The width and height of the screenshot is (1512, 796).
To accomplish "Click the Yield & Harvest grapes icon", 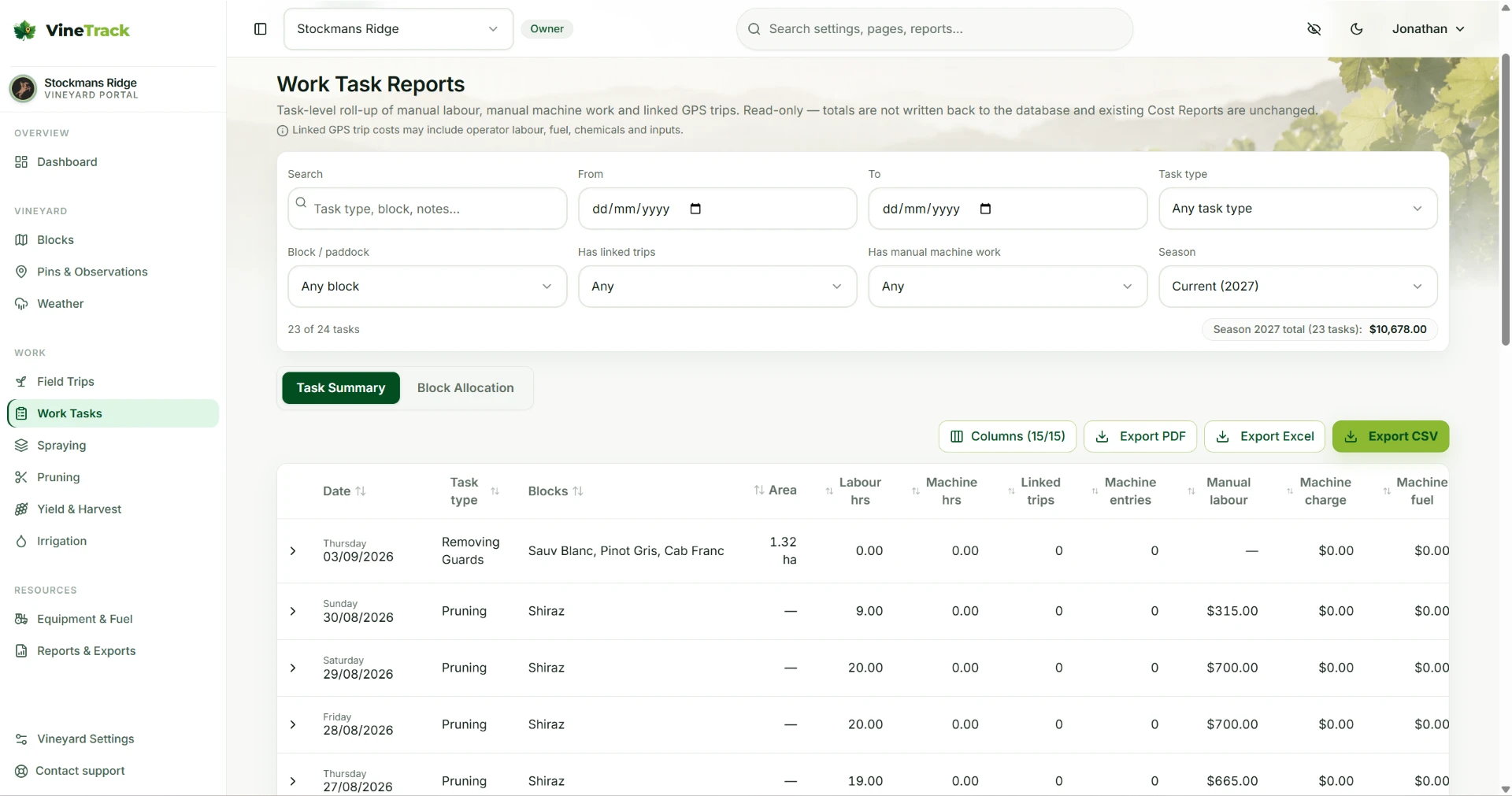I will pyautogui.click(x=21, y=509).
